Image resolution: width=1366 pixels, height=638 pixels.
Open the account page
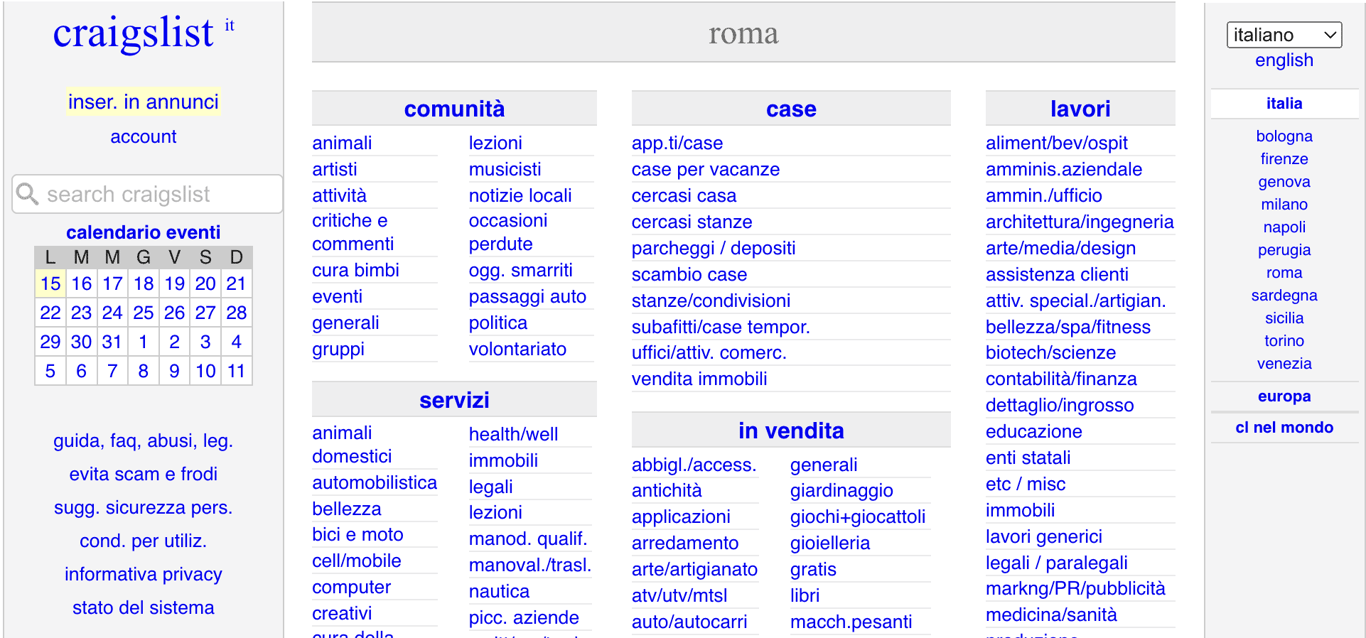[x=143, y=136]
